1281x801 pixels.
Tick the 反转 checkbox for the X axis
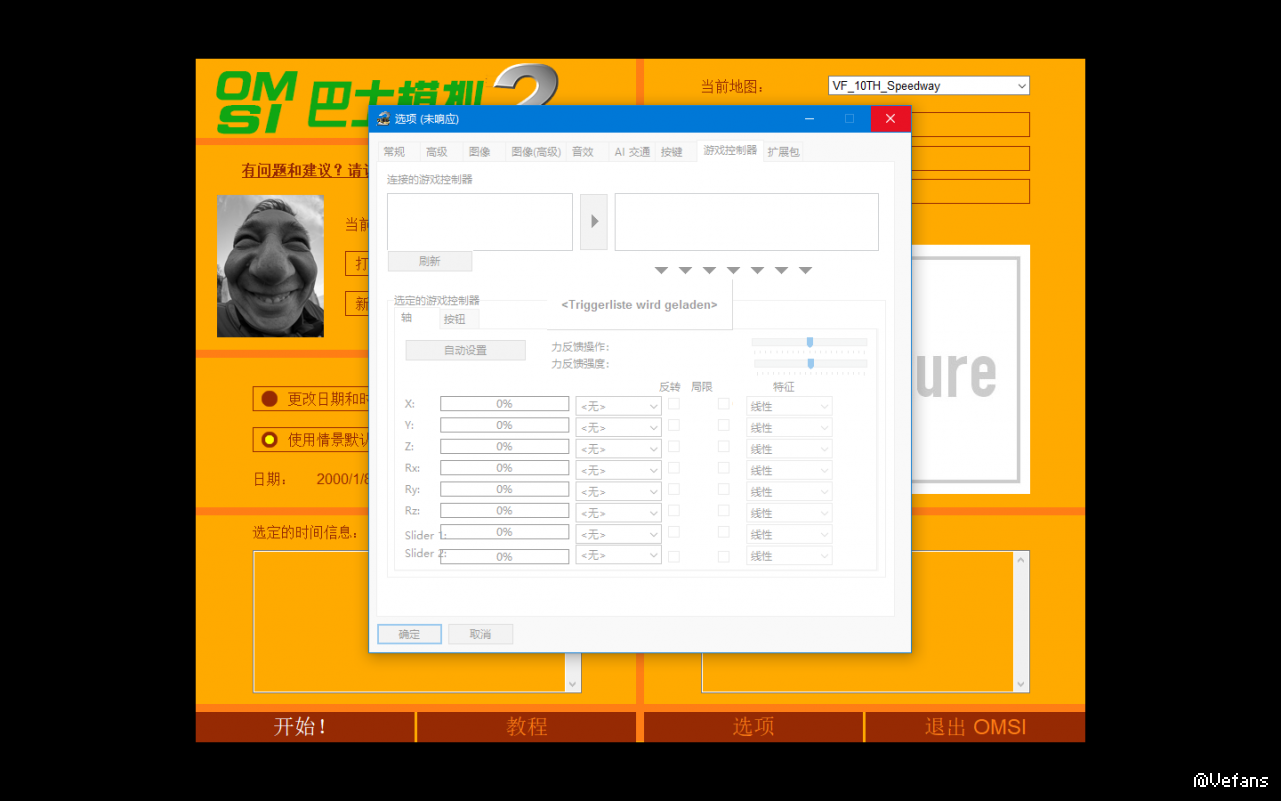coord(674,404)
